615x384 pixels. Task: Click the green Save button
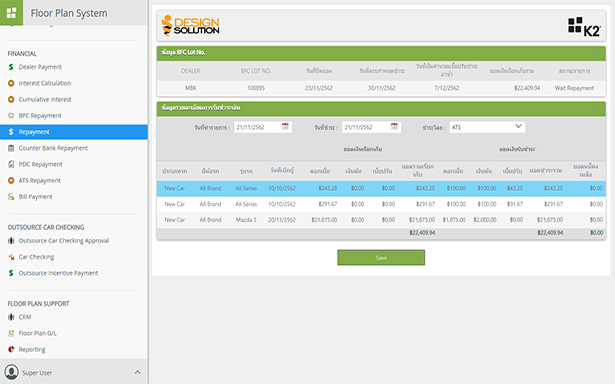tap(381, 258)
